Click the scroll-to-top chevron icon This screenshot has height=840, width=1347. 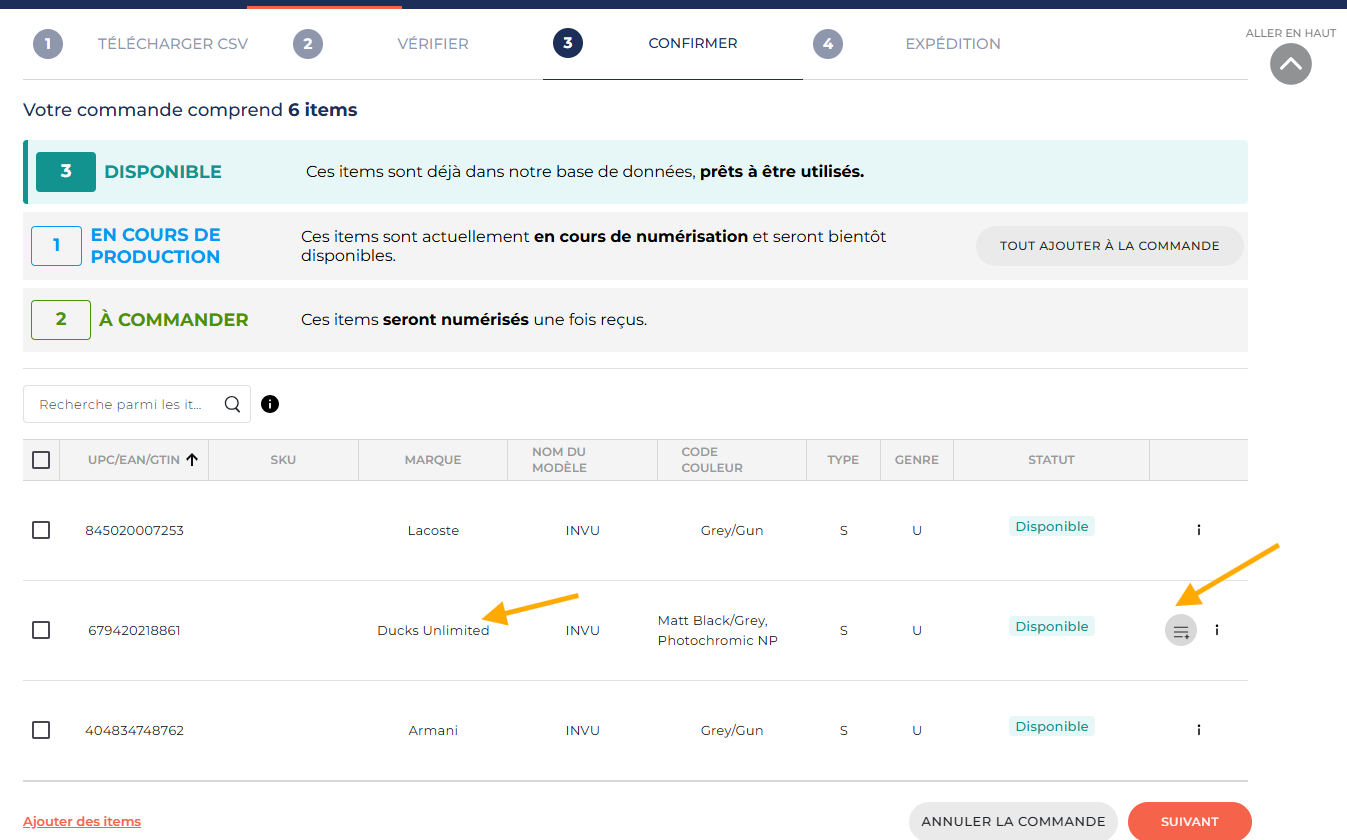click(1290, 64)
